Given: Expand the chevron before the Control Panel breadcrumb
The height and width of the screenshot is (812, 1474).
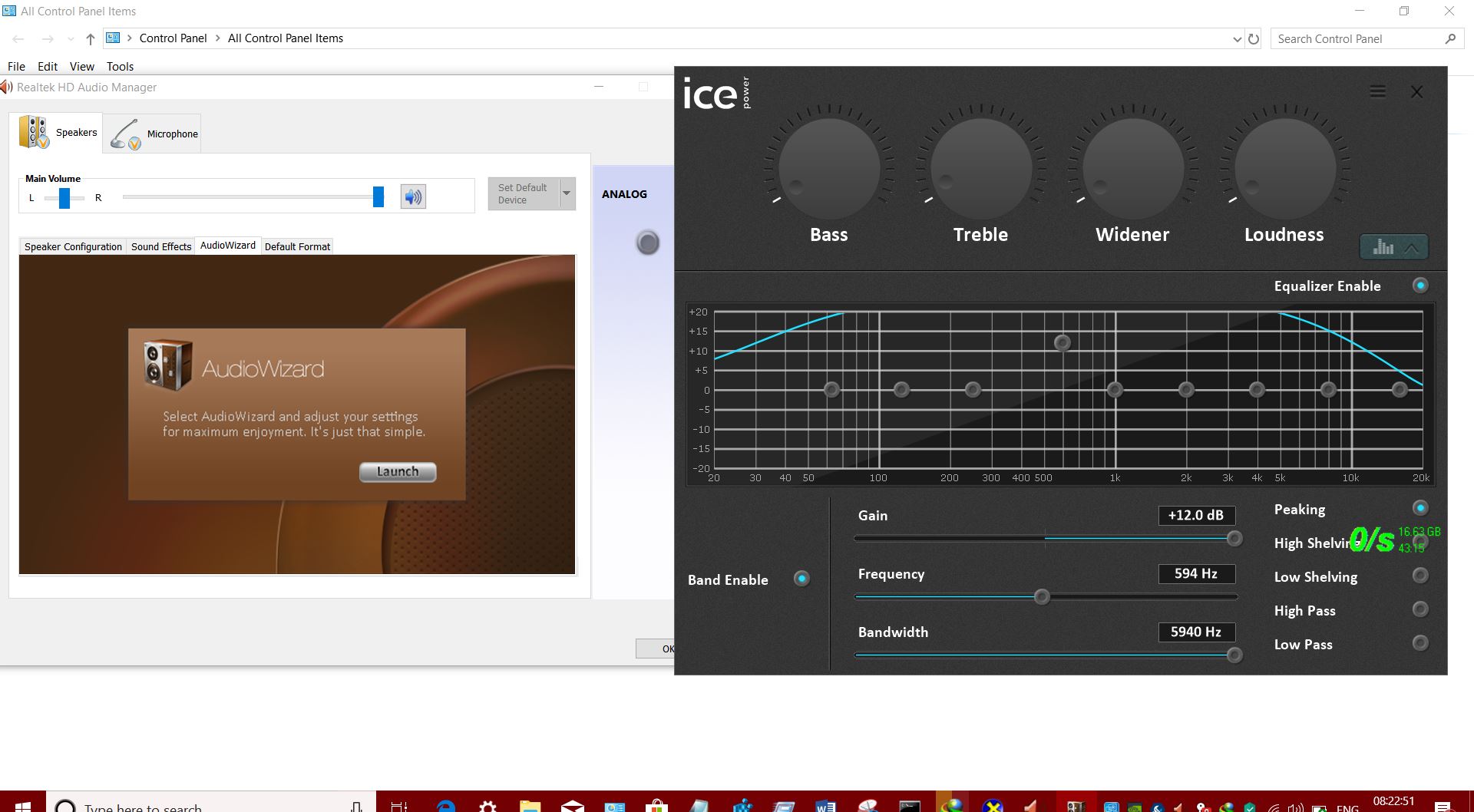Looking at the screenshot, I should click(x=130, y=38).
